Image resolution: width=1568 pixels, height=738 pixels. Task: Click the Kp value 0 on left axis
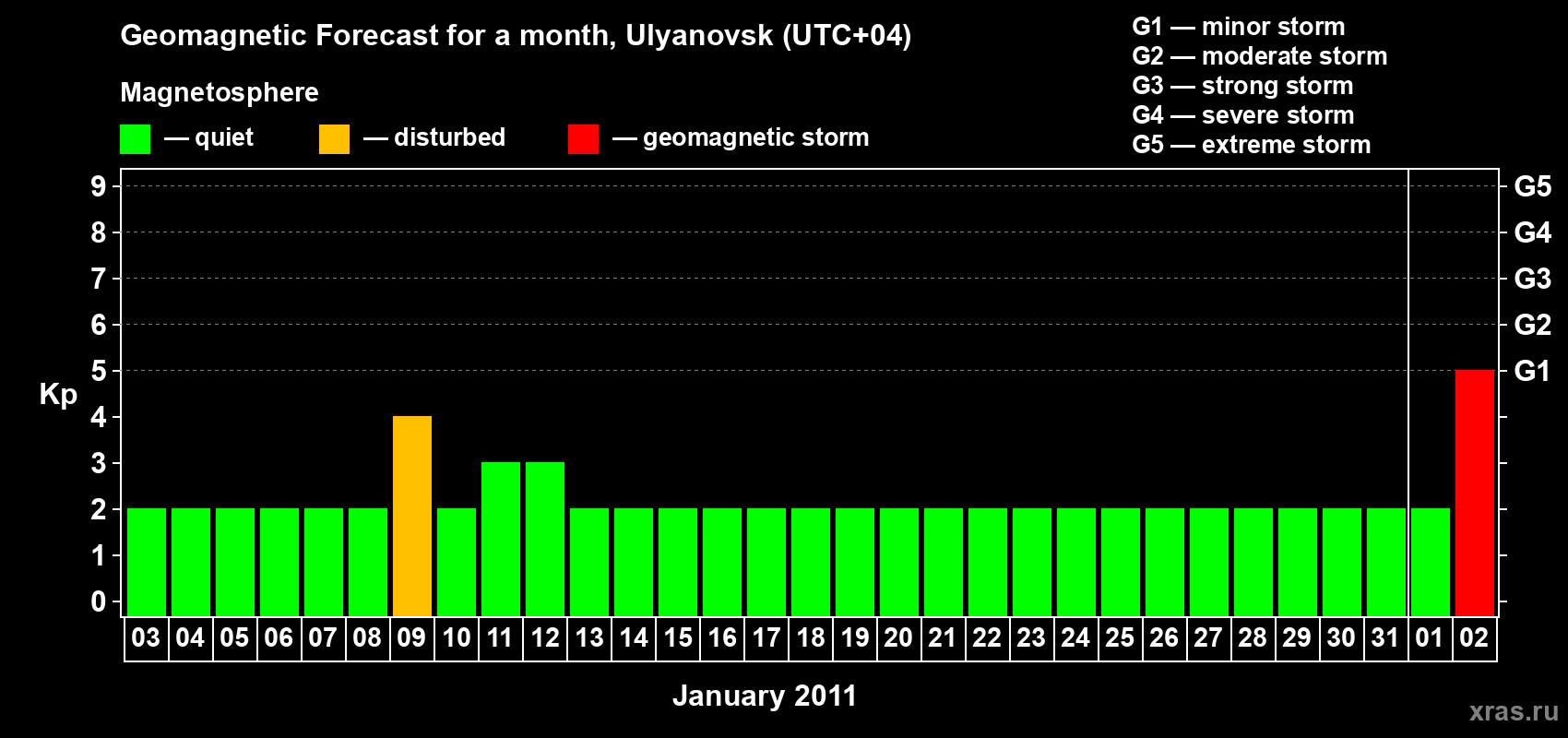tap(99, 601)
